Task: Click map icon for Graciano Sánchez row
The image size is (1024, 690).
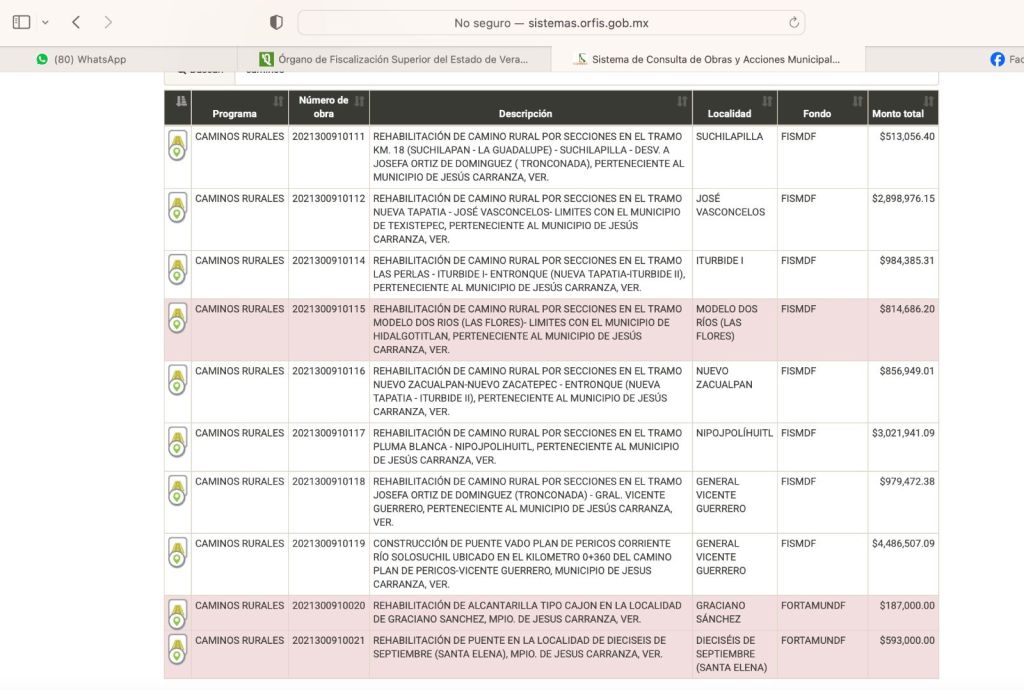Action: tap(177, 614)
